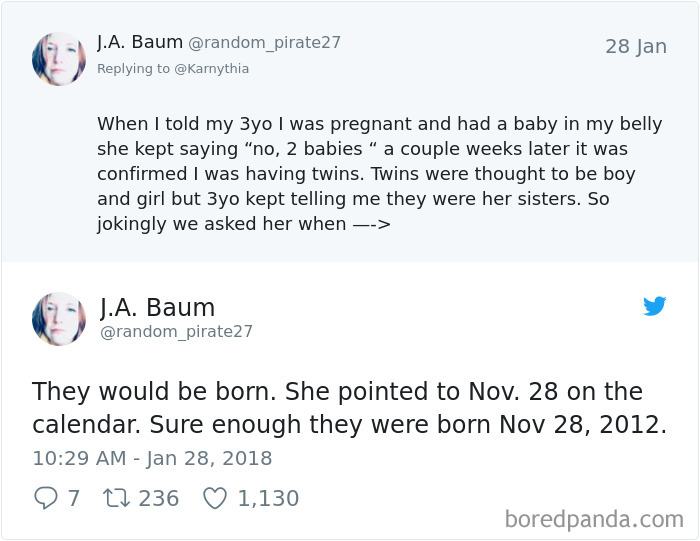Click the "28 Jan" date

point(635,47)
